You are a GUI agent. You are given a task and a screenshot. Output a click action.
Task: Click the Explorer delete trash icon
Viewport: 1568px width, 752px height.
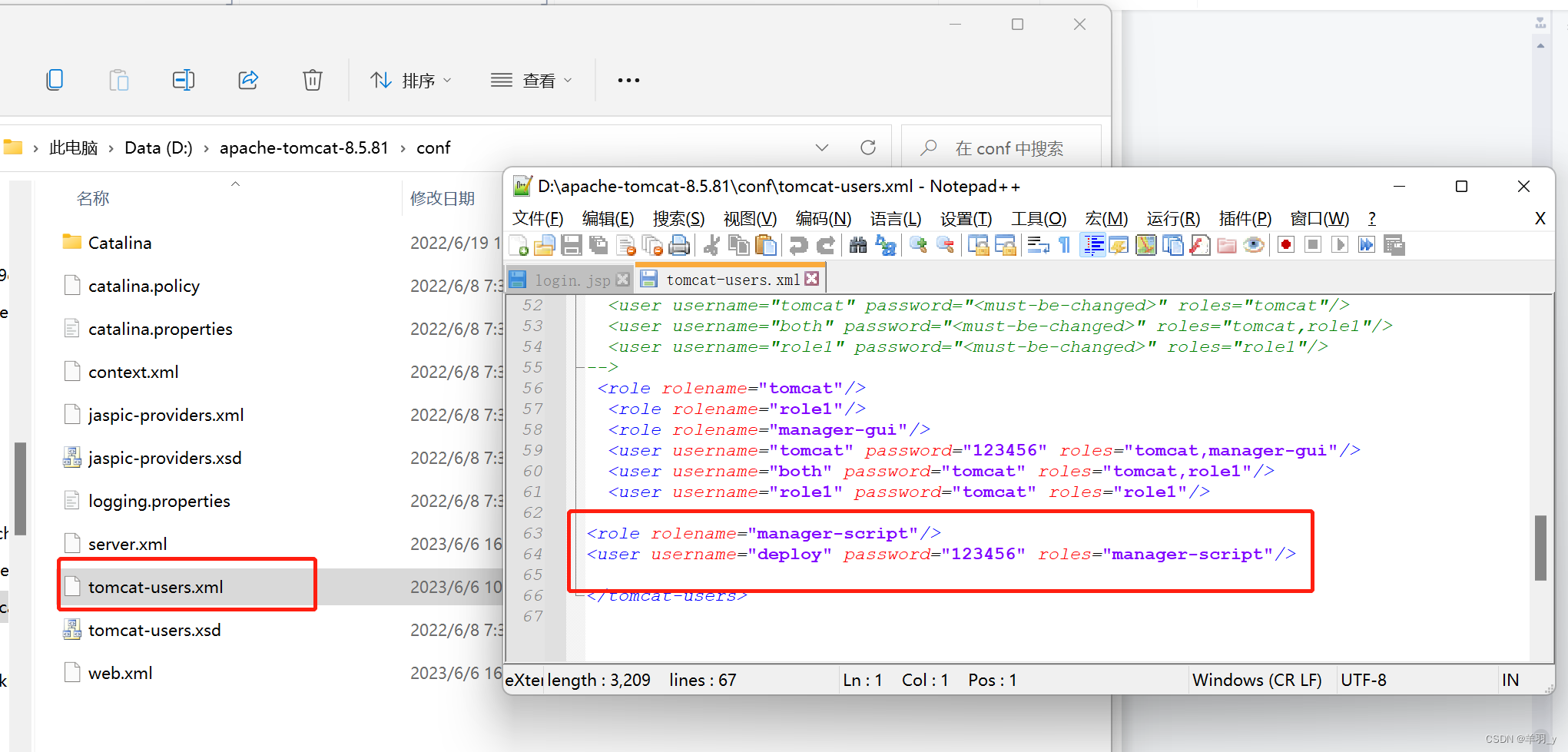[312, 80]
